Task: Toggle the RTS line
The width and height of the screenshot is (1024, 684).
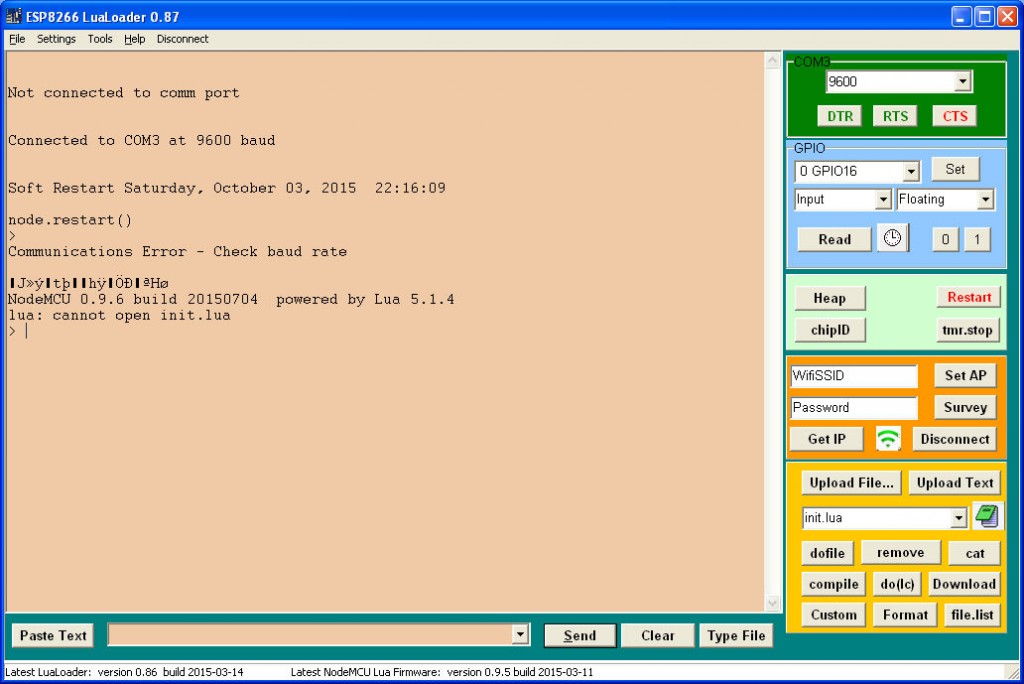Action: click(x=894, y=115)
